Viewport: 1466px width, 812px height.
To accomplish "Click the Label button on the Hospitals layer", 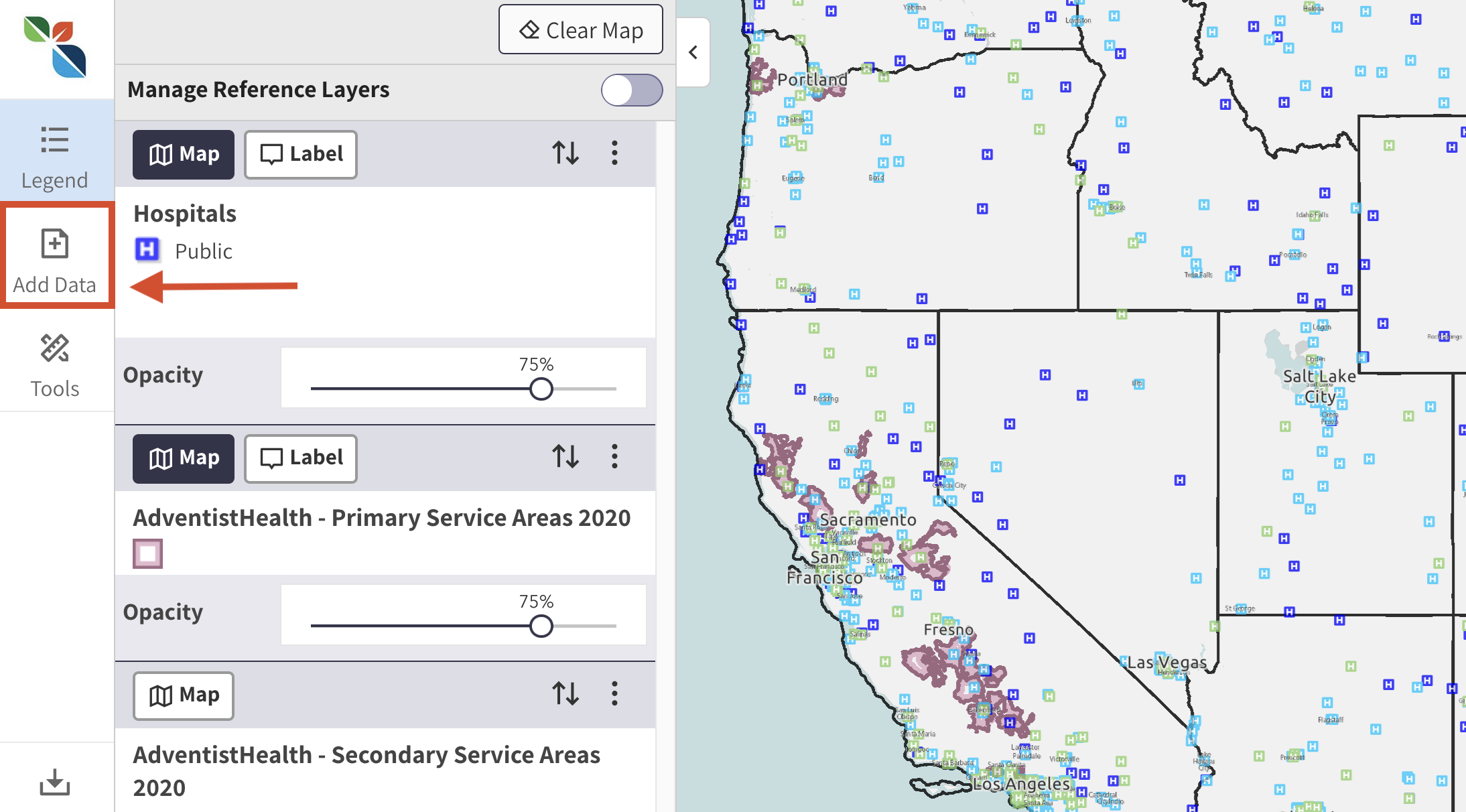I will point(300,154).
